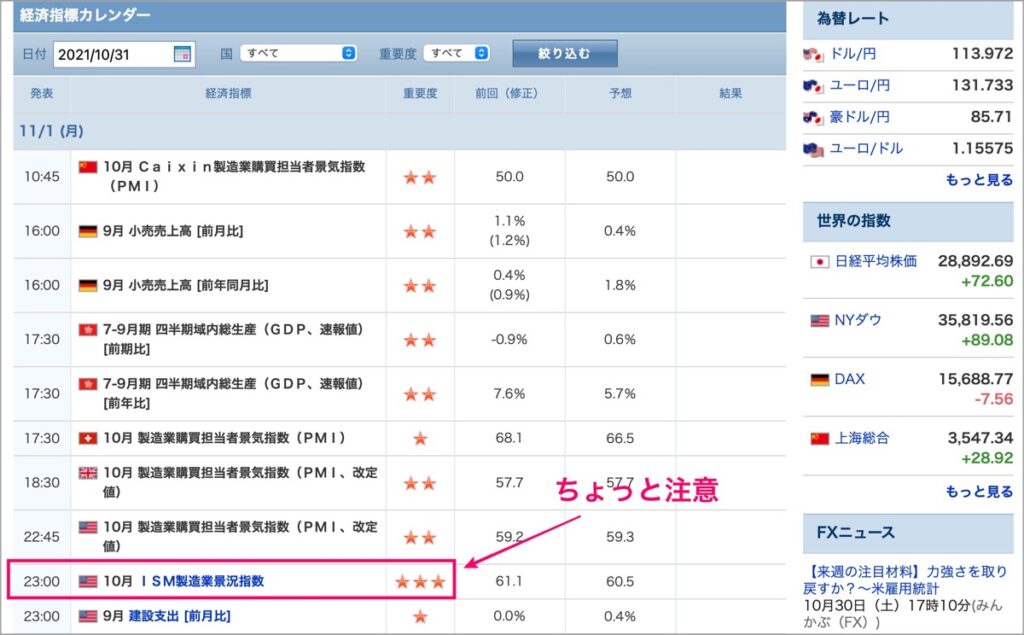This screenshot has width=1024, height=635.
Task: Click one-star rating of Swiss PMI row
Action: pyautogui.click(x=420, y=438)
